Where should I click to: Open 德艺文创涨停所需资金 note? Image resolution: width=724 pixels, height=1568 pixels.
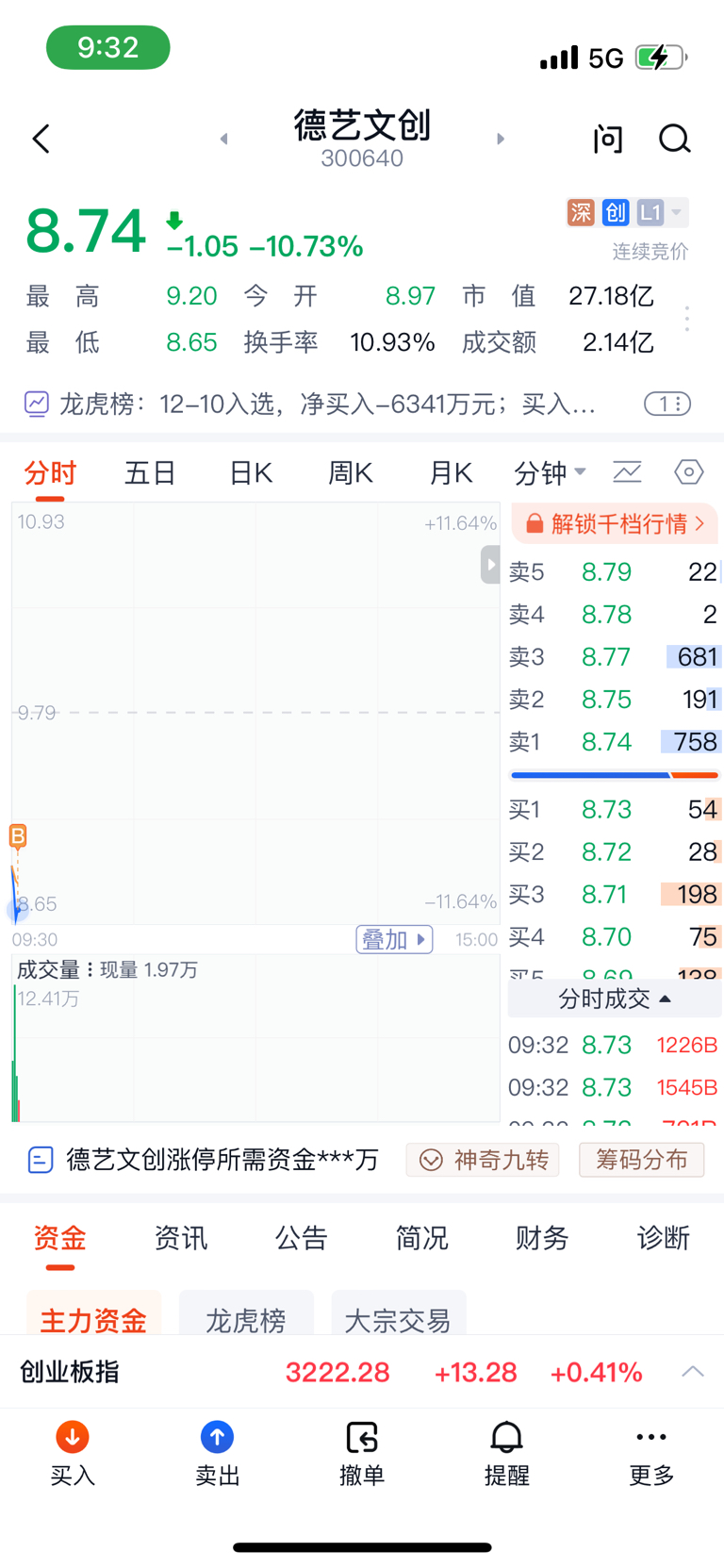pyautogui.click(x=222, y=1159)
